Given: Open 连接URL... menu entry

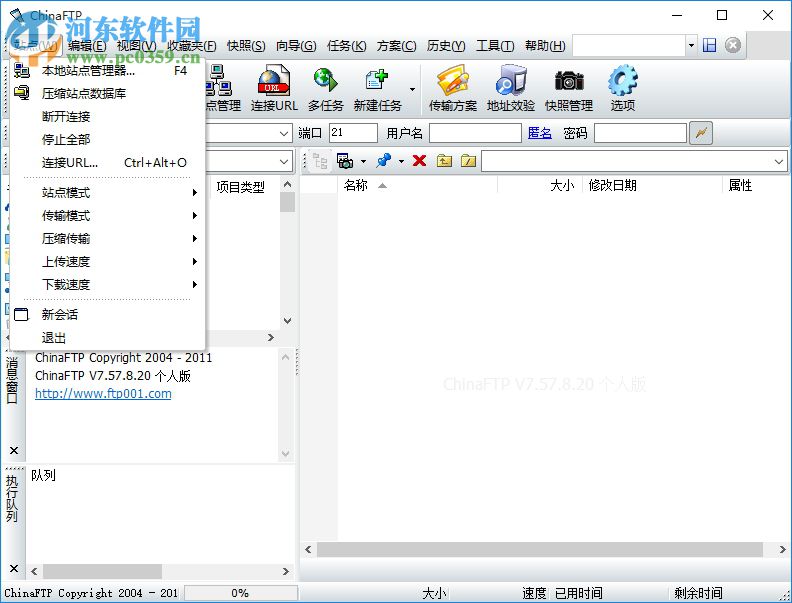Looking at the screenshot, I should point(107,163).
